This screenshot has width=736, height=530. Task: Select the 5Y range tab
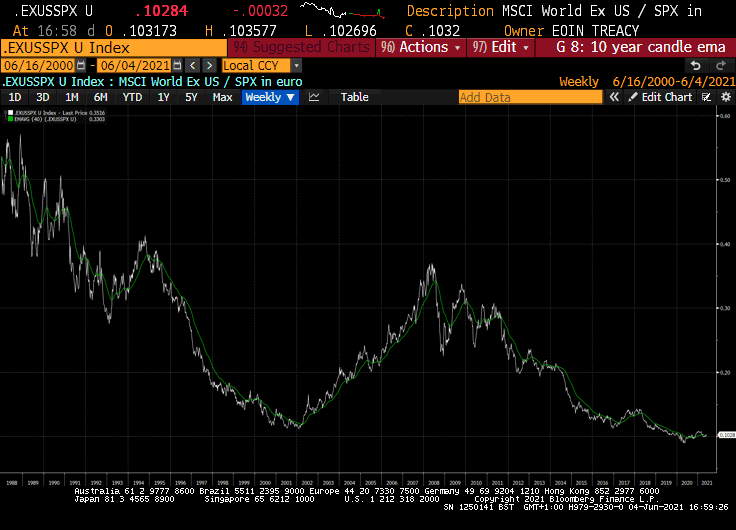tap(191, 97)
